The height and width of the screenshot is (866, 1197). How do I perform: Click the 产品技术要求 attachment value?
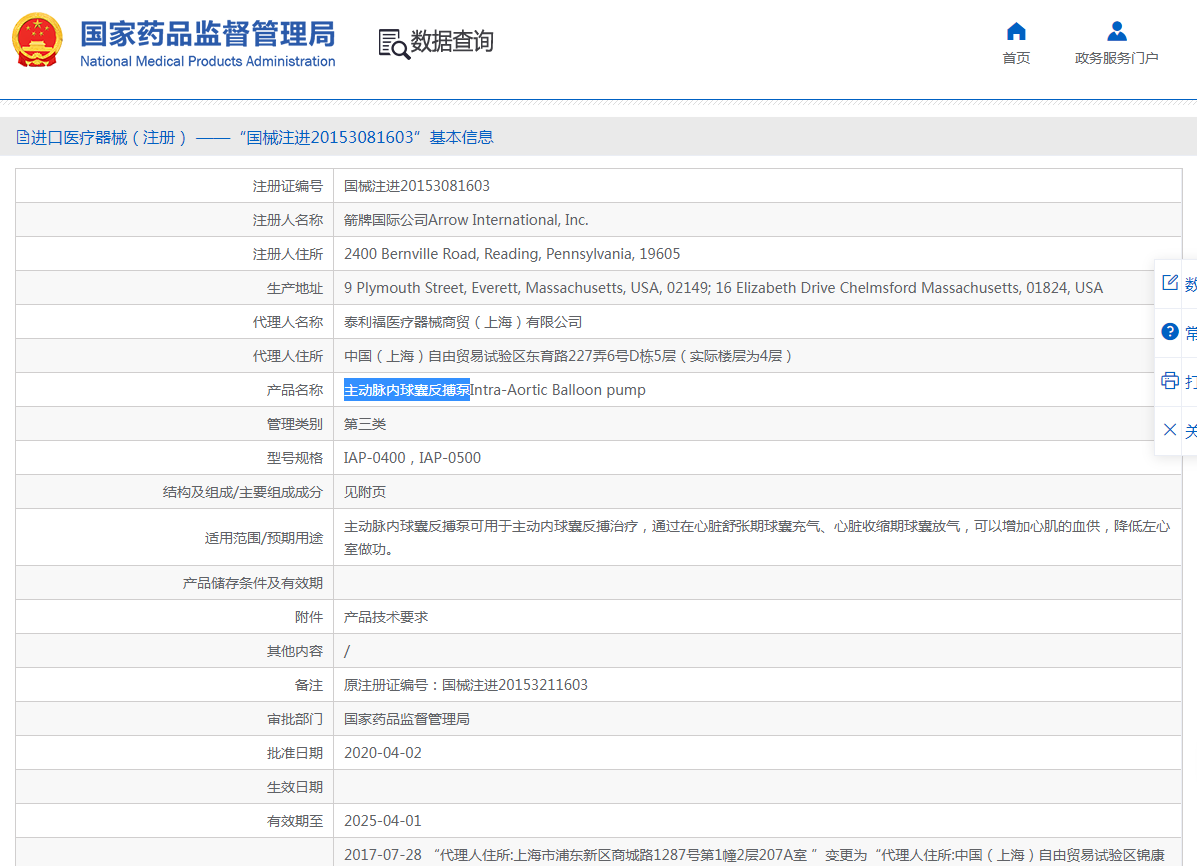(x=386, y=617)
